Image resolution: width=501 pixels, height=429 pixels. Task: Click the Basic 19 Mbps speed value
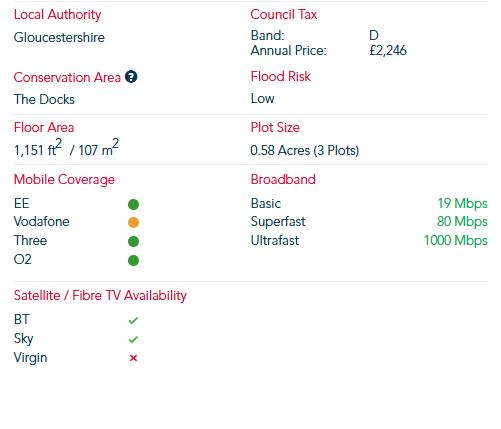pos(462,203)
